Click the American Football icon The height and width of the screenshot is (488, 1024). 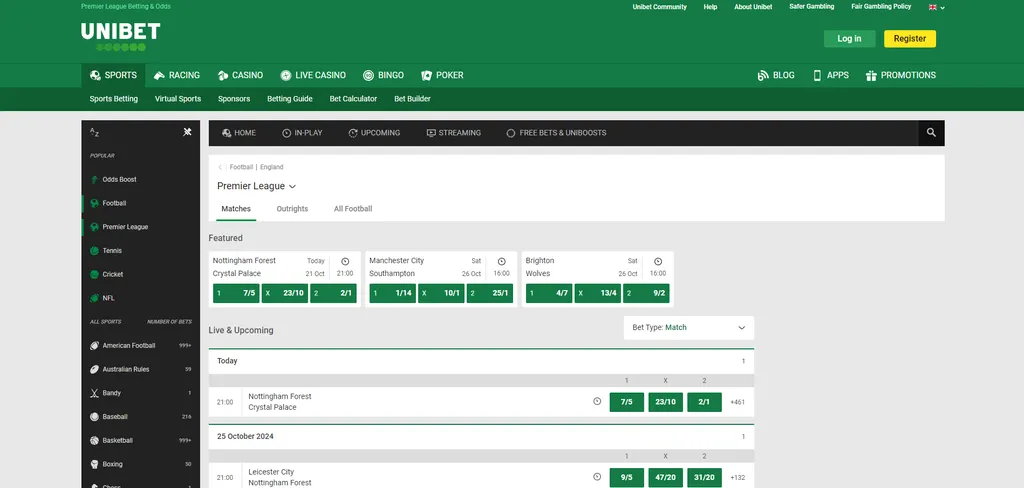pos(94,346)
